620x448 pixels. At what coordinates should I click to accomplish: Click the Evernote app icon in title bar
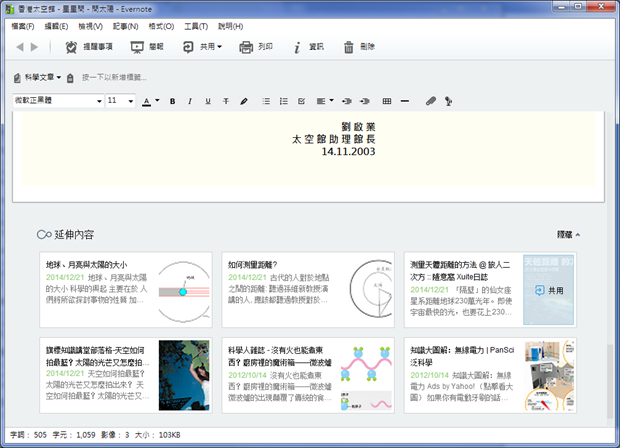[x=9, y=9]
